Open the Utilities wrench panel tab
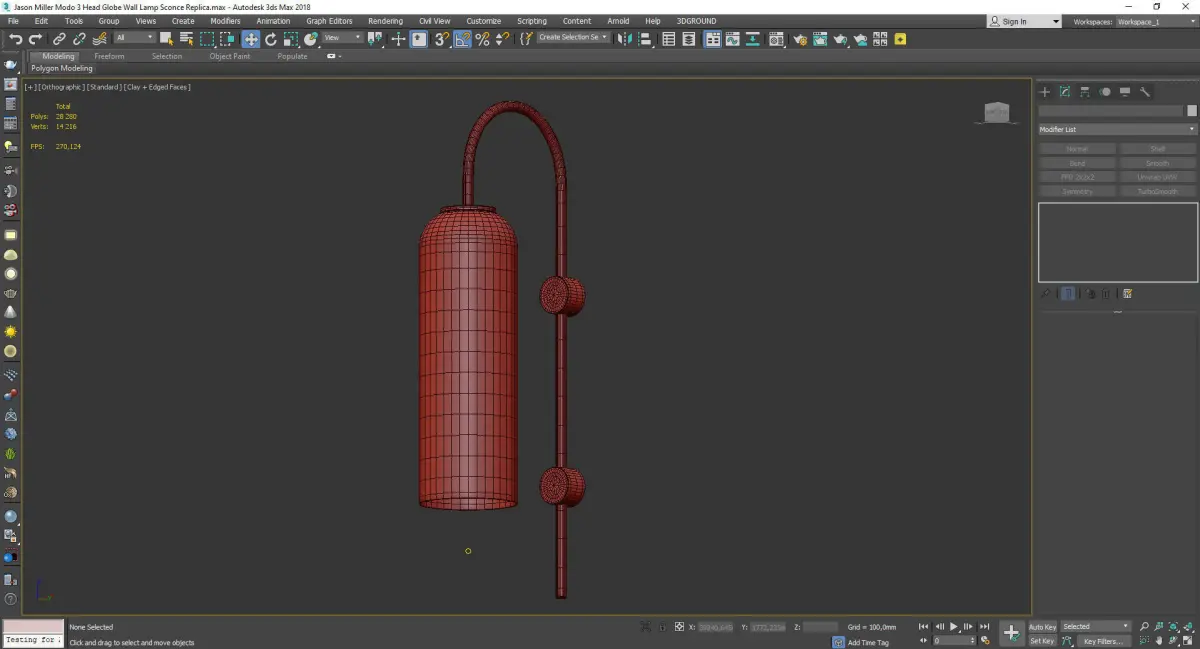 (1145, 92)
